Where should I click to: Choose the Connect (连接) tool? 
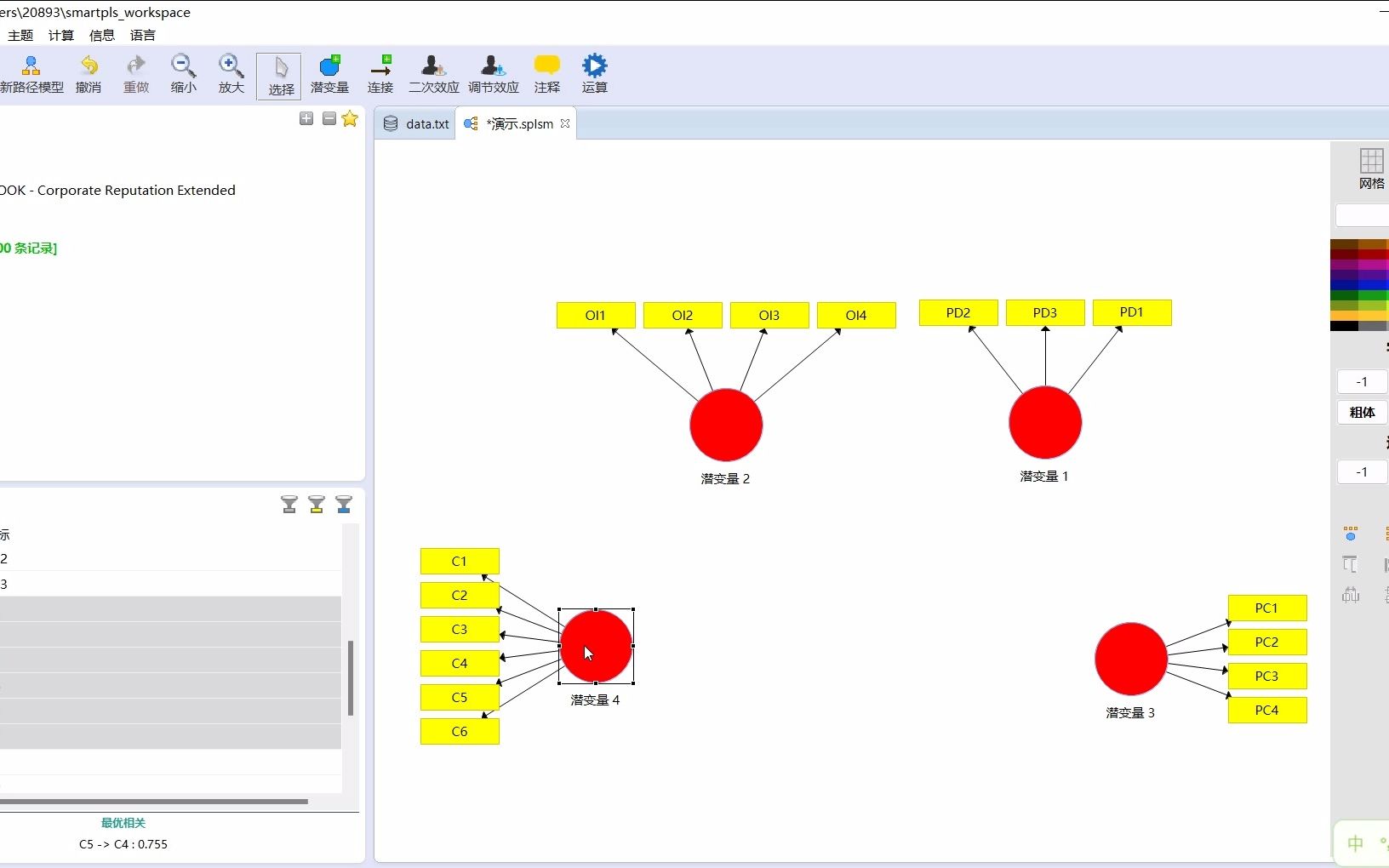380,75
